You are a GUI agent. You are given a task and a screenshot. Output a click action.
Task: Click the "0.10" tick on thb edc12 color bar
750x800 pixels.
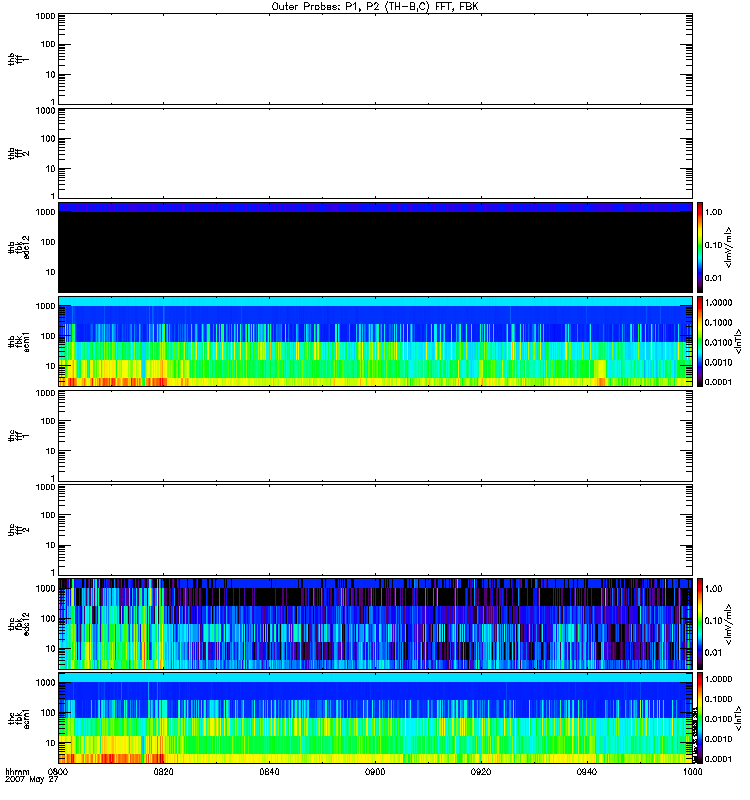714,245
